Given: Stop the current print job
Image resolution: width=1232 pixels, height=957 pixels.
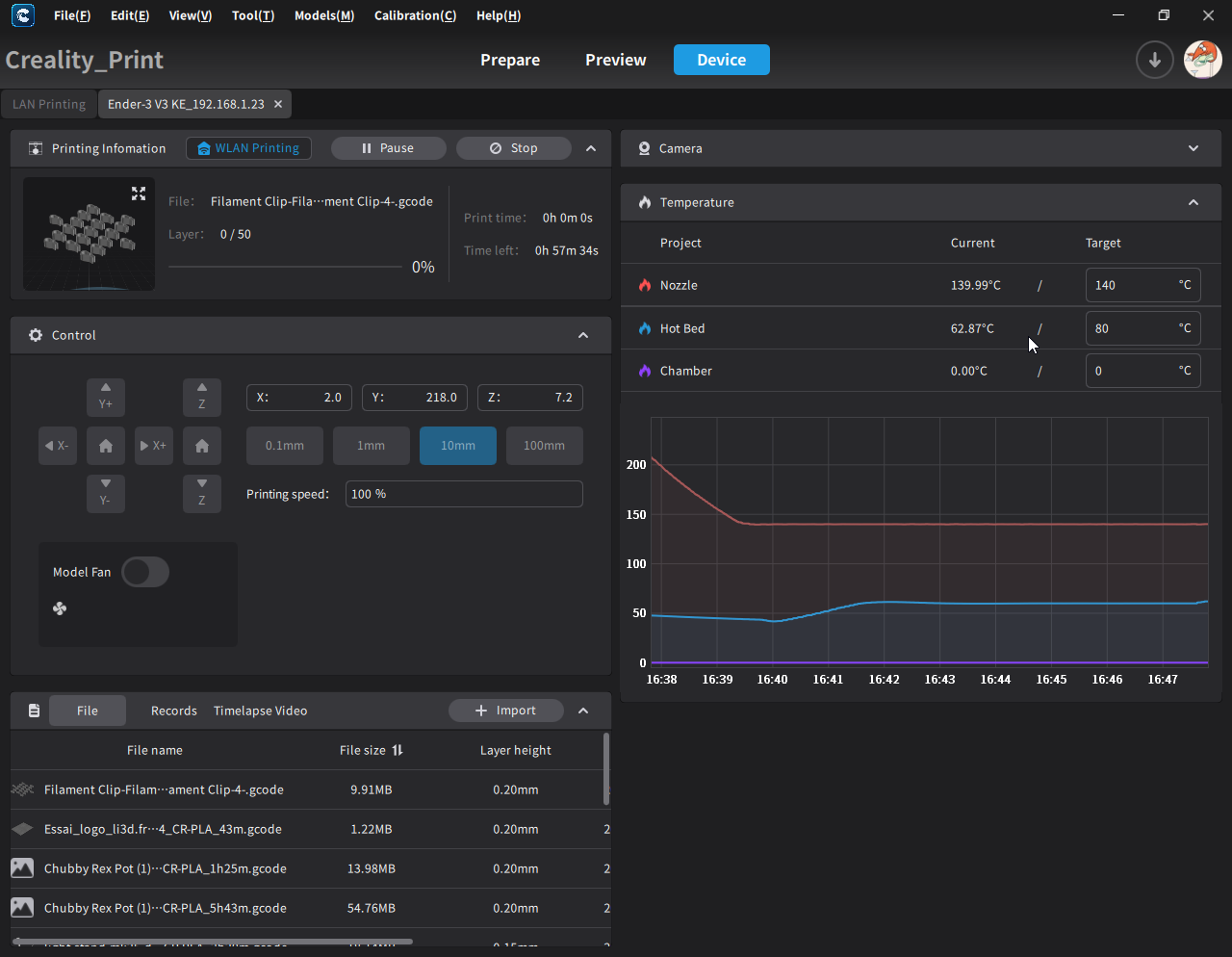Looking at the screenshot, I should (x=513, y=148).
